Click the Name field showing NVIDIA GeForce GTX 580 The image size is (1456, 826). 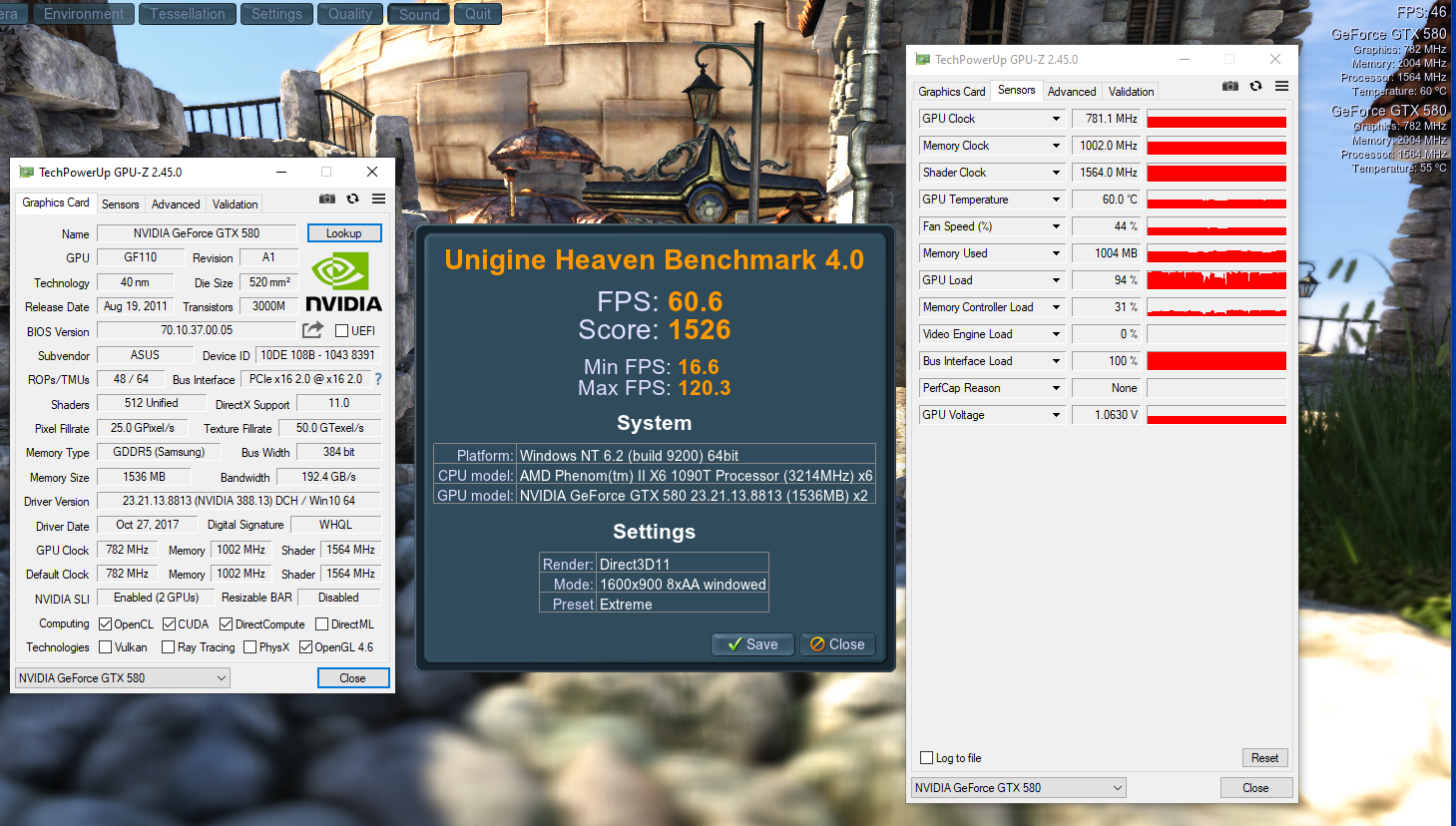197,233
